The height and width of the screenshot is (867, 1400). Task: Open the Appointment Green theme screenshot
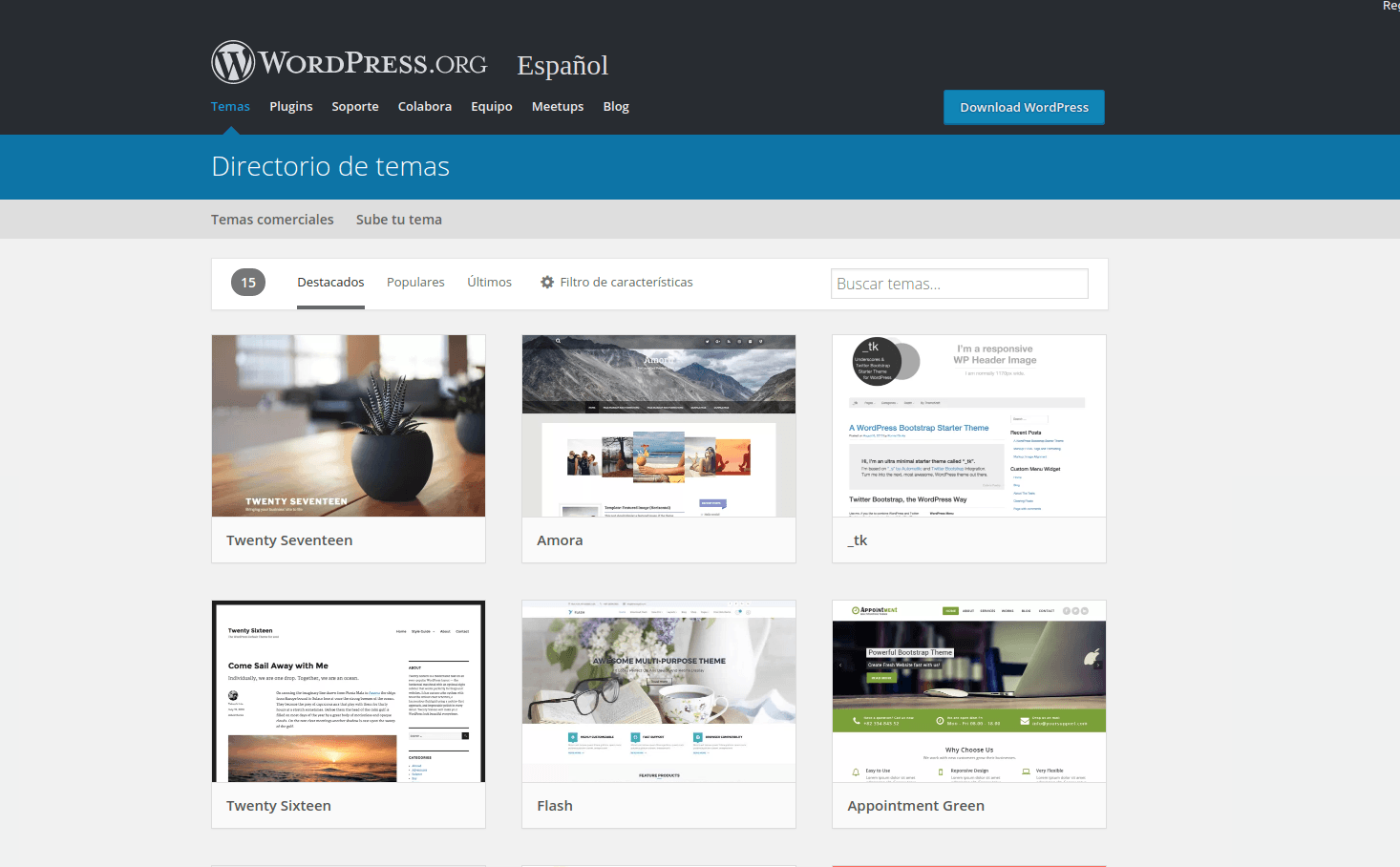click(969, 691)
